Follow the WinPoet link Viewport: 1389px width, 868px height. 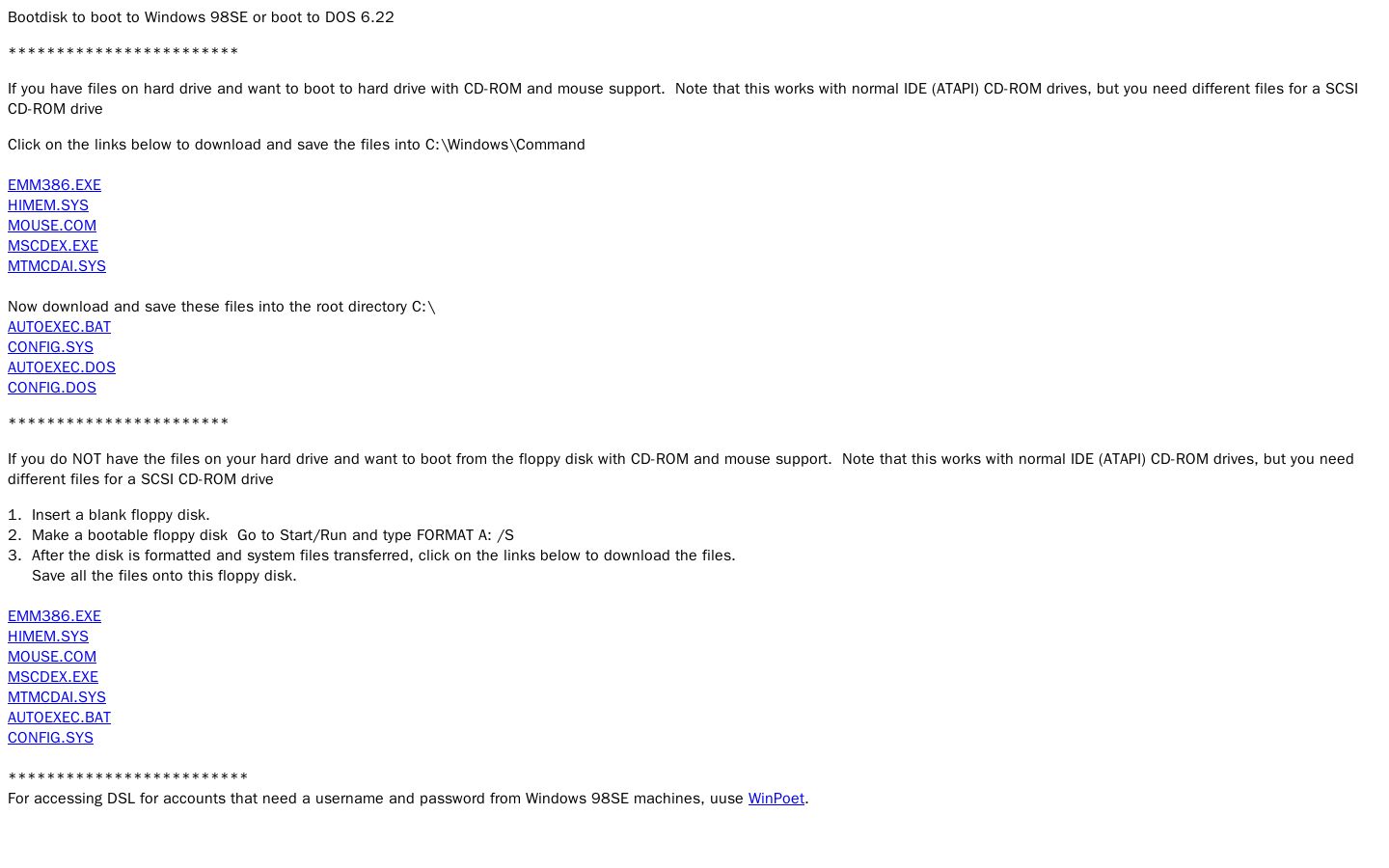click(x=776, y=799)
